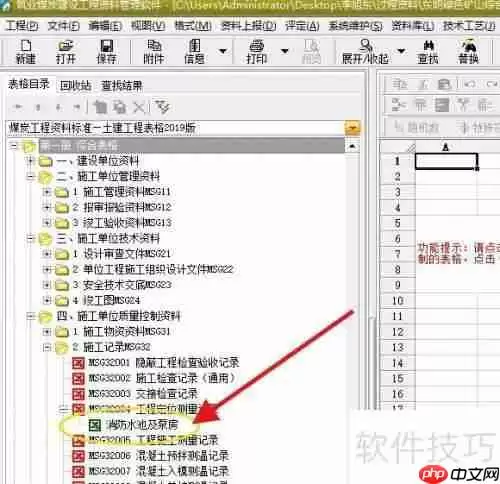This screenshot has width=500, height=484.
Task: Open the 格式(M) menu
Action: [193, 26]
